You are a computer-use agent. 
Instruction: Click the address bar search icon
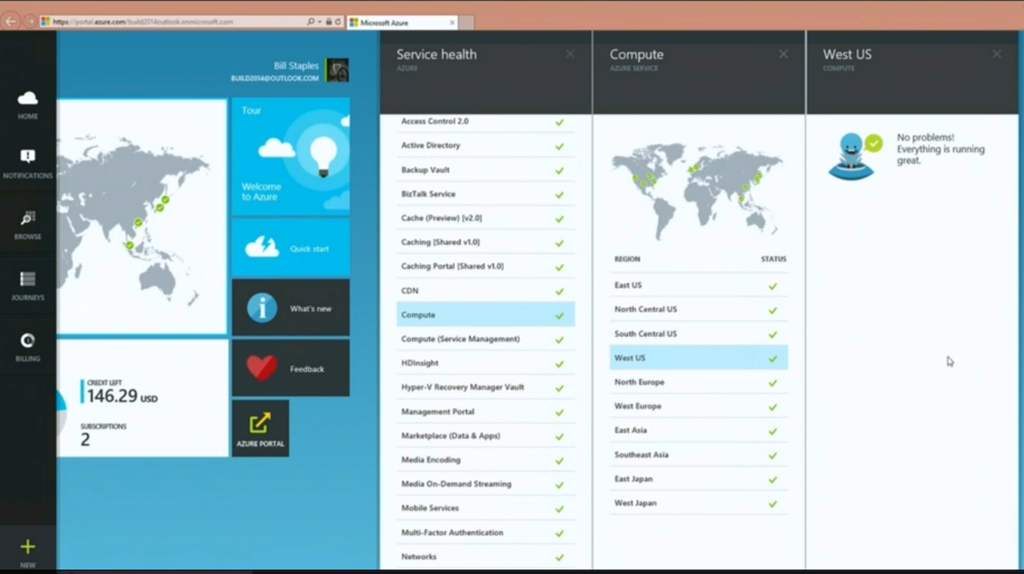310,22
